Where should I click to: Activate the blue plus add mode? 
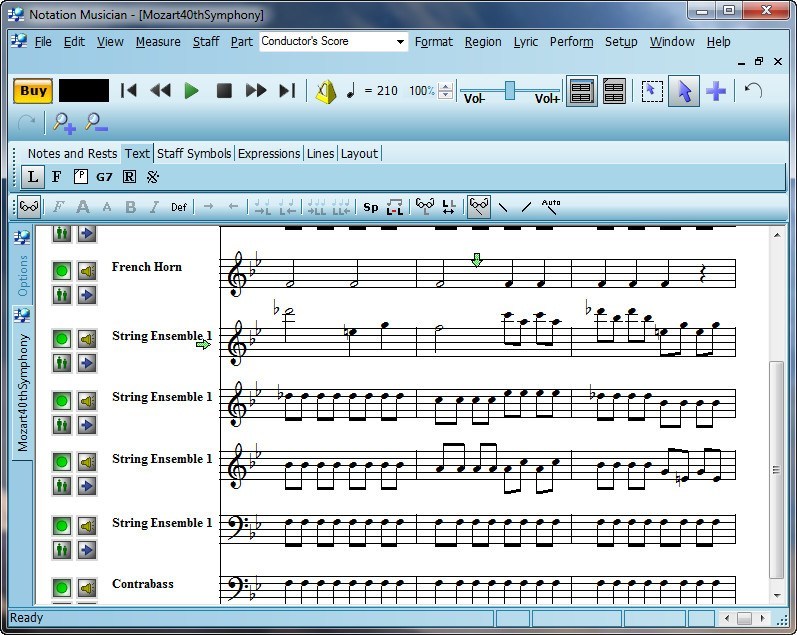(716, 92)
